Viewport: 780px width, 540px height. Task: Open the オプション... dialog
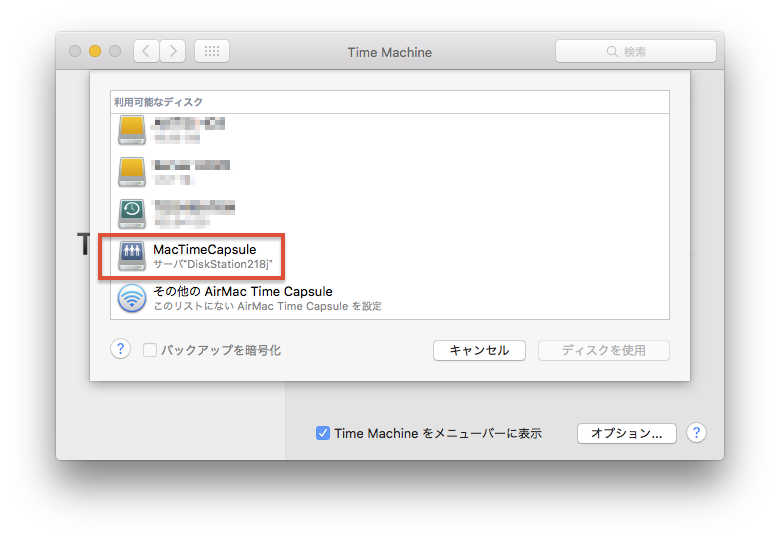(627, 433)
